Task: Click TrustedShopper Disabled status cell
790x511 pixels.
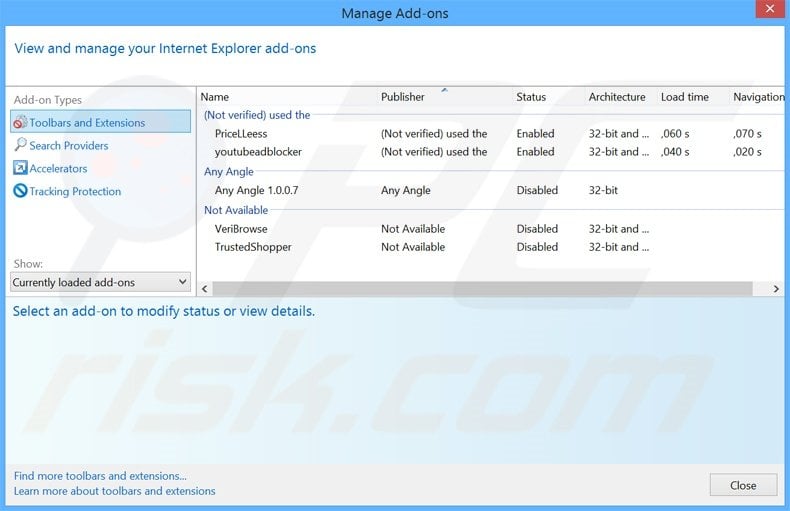Action: (537, 247)
